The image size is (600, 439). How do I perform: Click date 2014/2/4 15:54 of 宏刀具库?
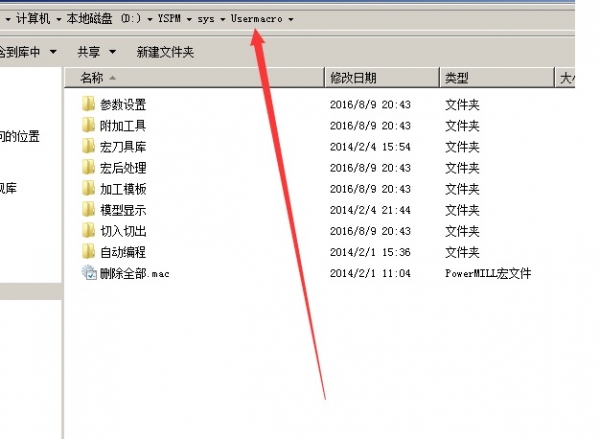point(370,147)
